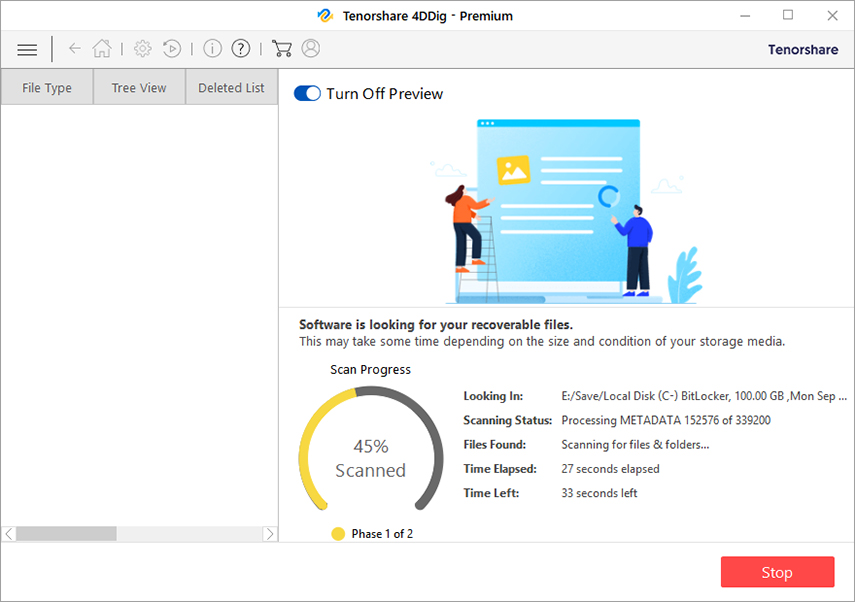This screenshot has width=855, height=602.
Task: Click the 'Time Left:' label
Action: (491, 493)
